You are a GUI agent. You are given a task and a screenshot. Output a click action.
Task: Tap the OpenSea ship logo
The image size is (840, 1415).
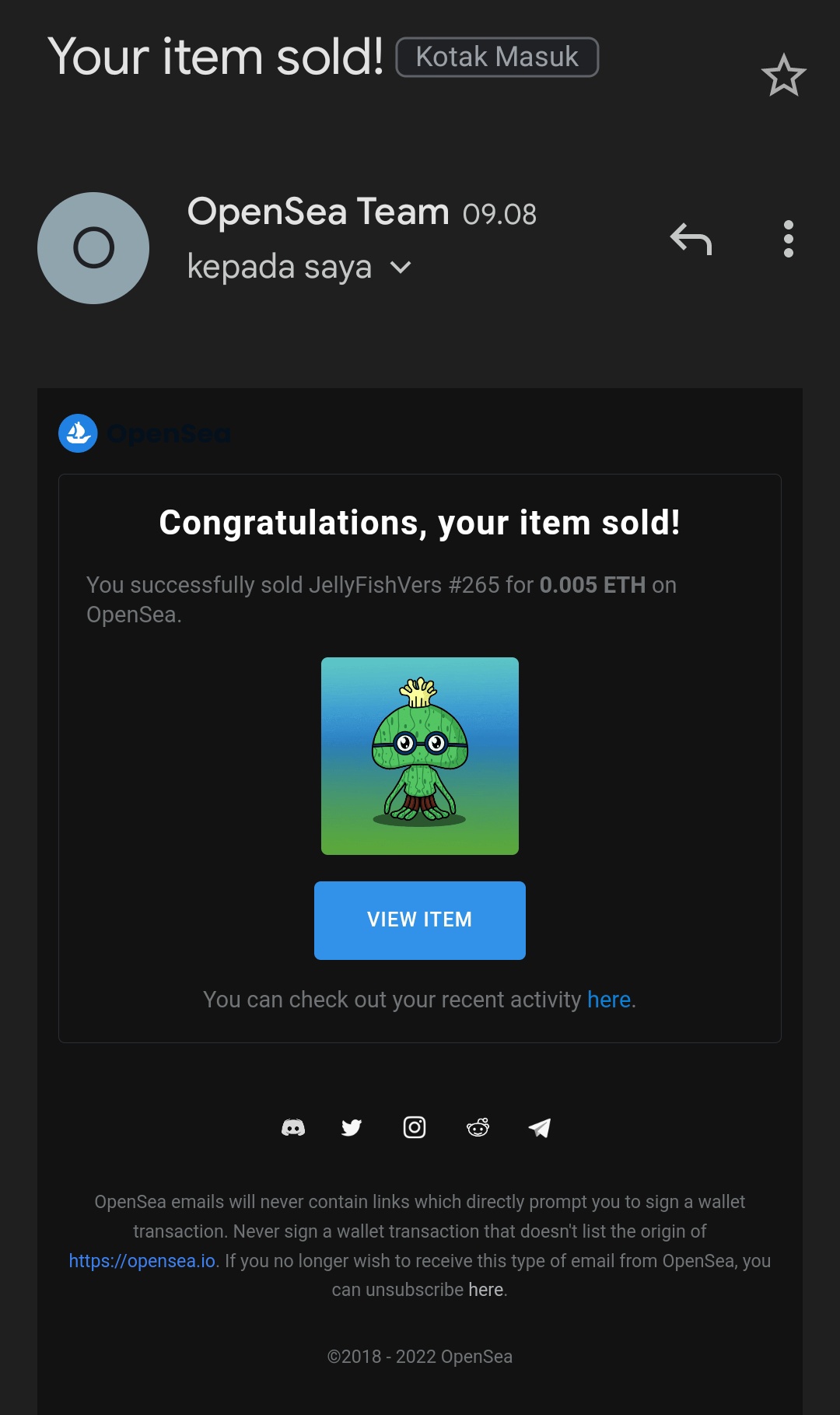pyautogui.click(x=78, y=433)
